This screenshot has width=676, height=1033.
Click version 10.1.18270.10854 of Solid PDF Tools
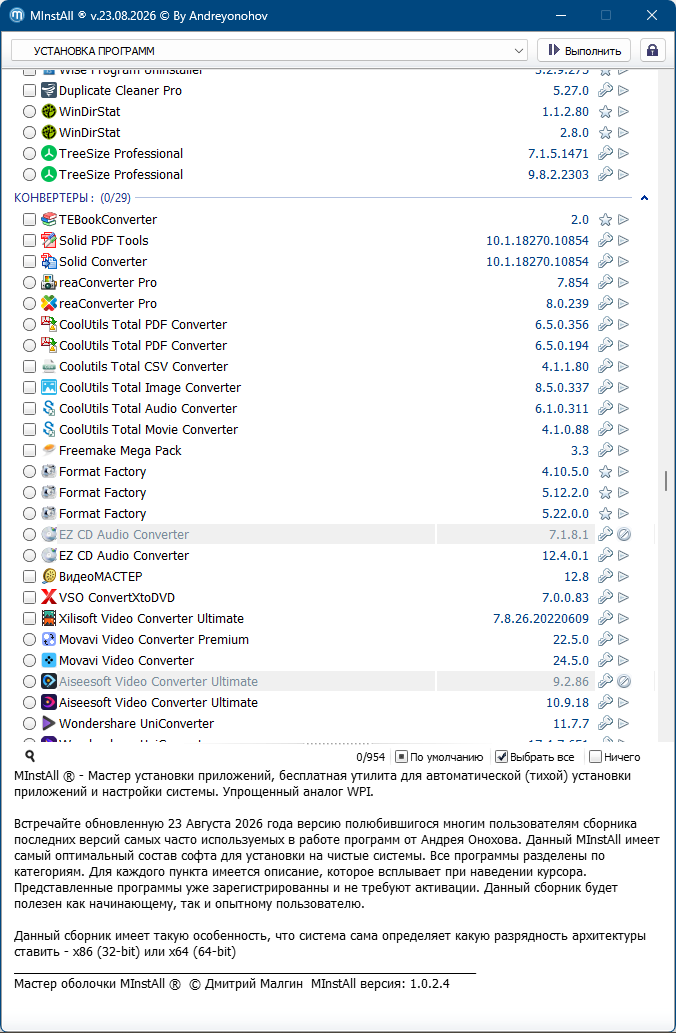[538, 240]
